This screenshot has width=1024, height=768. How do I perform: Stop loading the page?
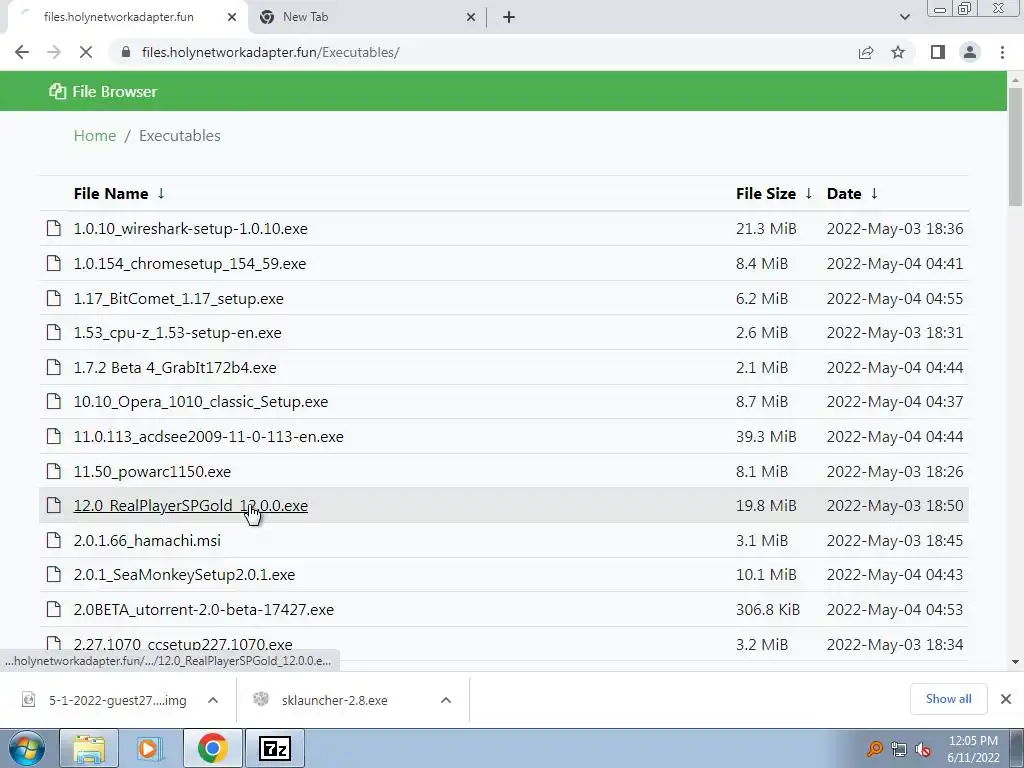(86, 52)
